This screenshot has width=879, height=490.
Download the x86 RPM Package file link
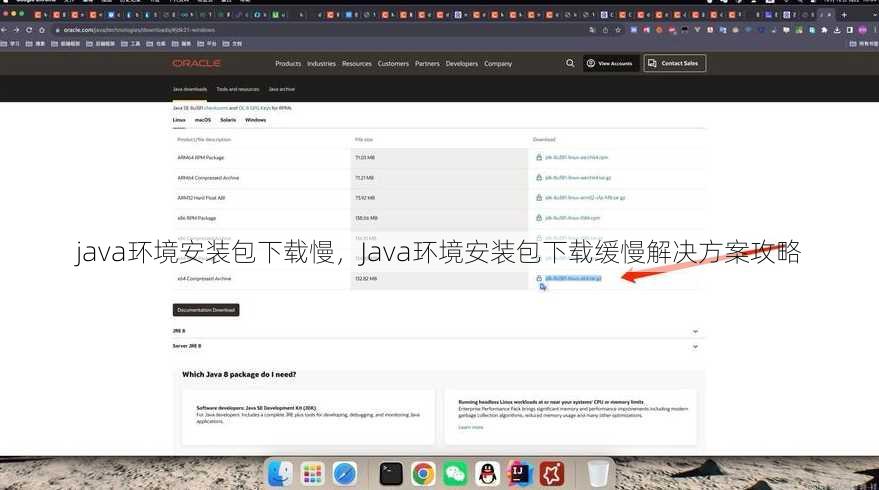coord(572,218)
